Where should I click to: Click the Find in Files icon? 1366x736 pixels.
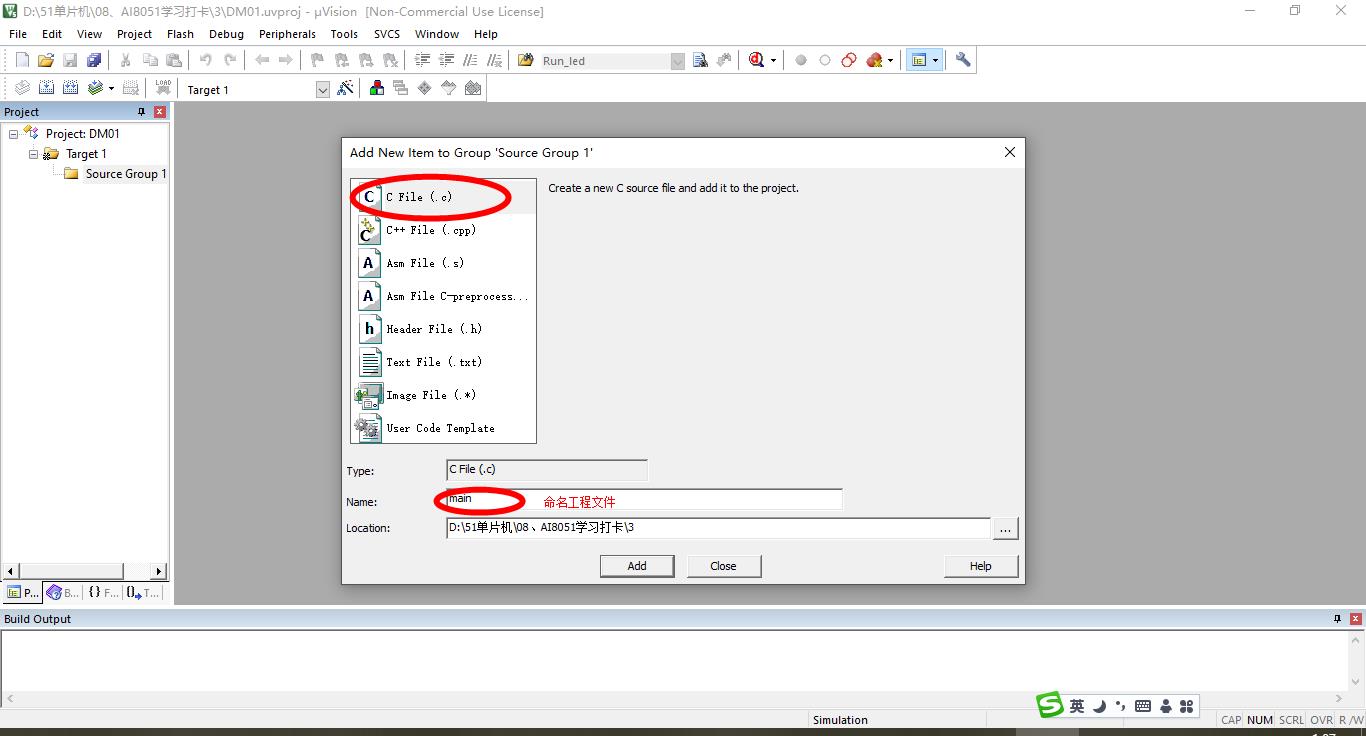click(x=526, y=60)
